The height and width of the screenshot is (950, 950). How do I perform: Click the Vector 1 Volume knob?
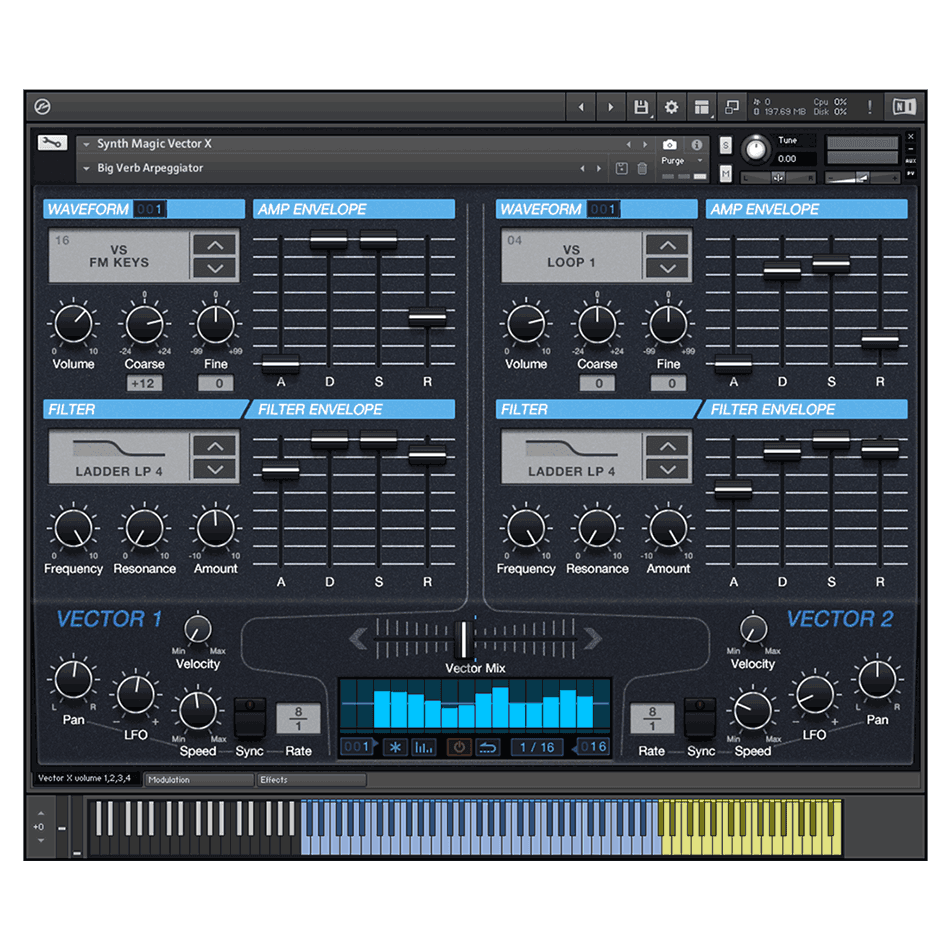click(73, 324)
